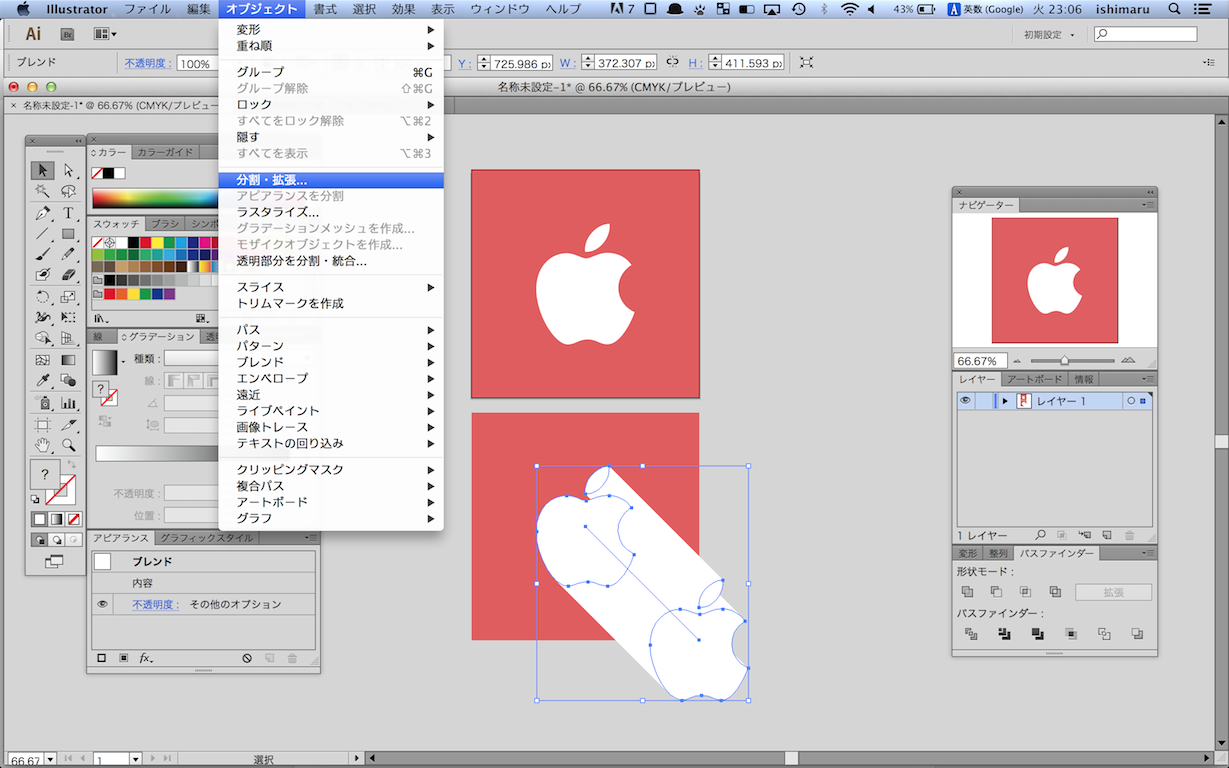Pick the yellow swatch in the top swatch row
The width and height of the screenshot is (1229, 768).
(158, 242)
